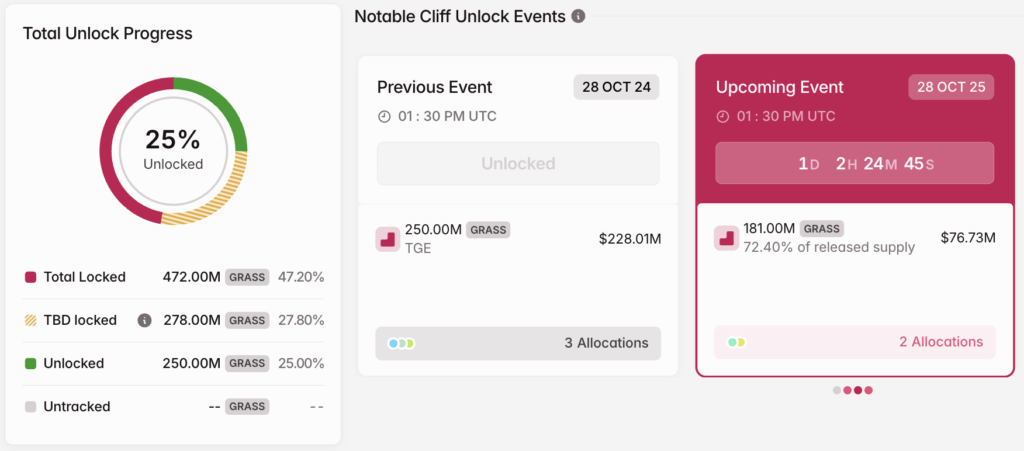
Task: Click allocation dots icon beside 2 Allocations
Action: [736, 342]
